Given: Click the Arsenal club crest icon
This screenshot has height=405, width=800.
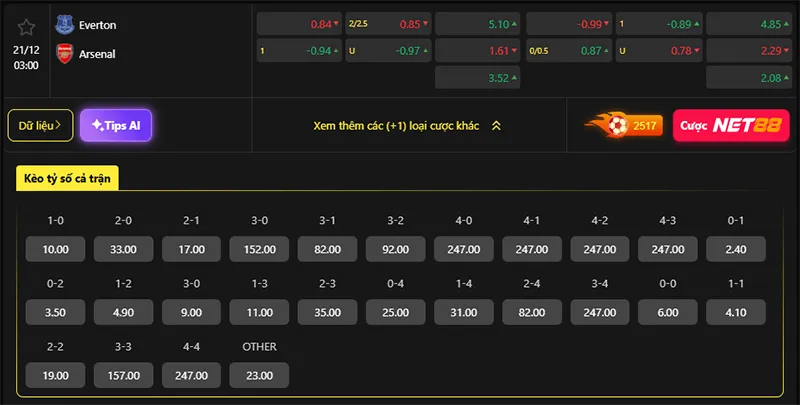Looking at the screenshot, I should [65, 53].
